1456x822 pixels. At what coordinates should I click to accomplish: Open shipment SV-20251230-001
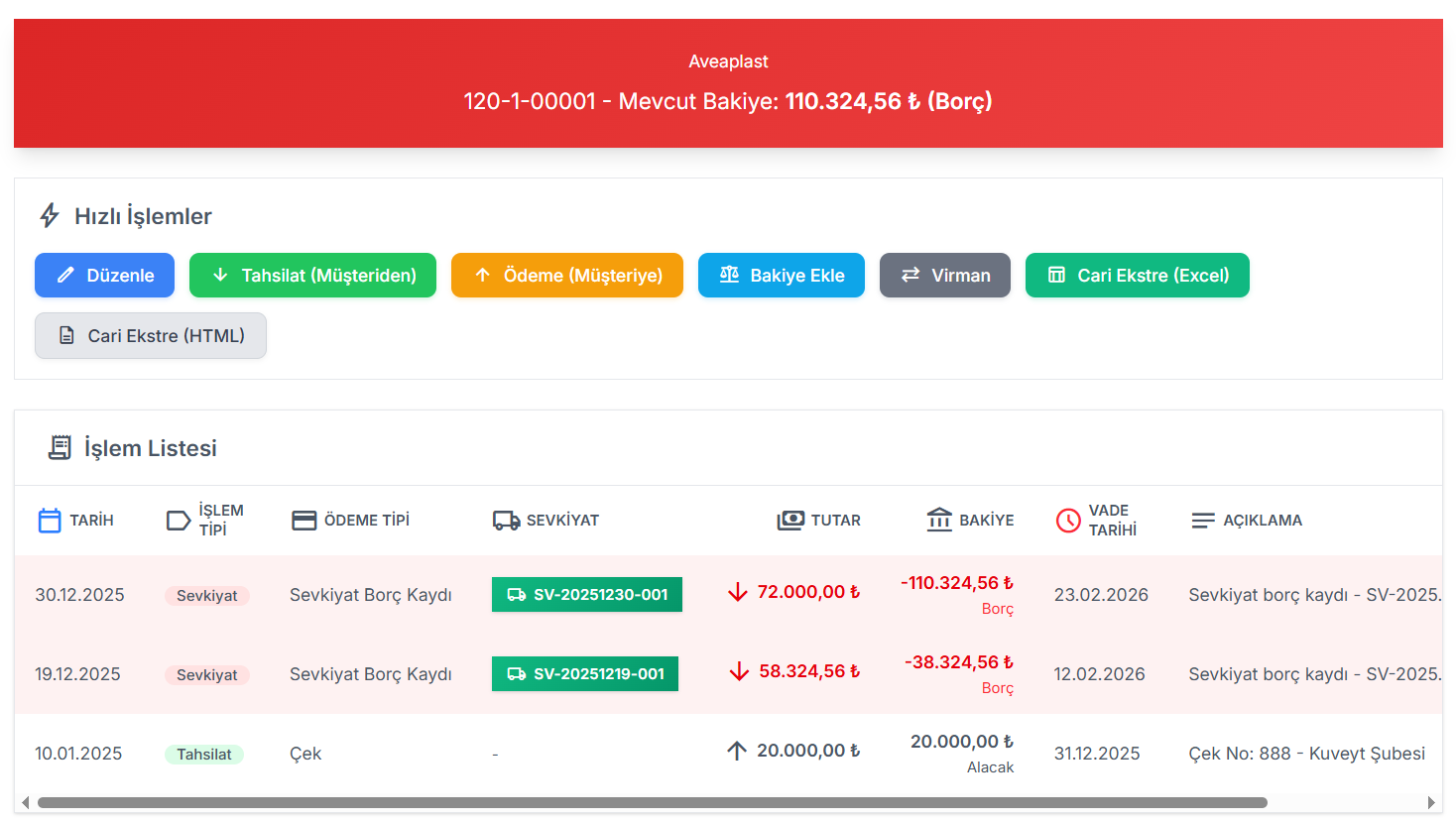(x=586, y=594)
